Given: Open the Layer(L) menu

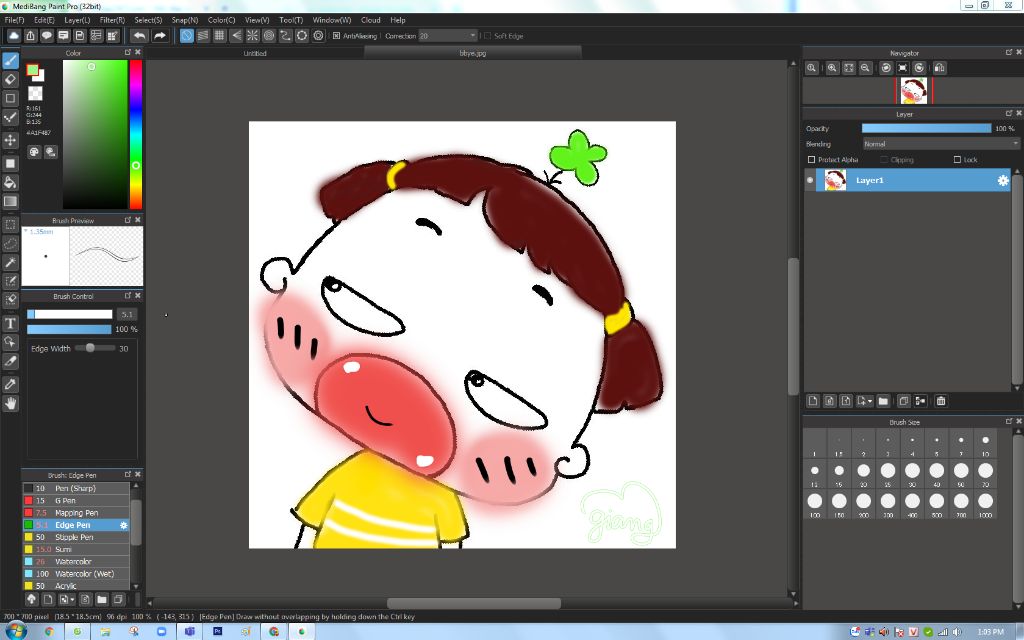Looking at the screenshot, I should point(77,20).
